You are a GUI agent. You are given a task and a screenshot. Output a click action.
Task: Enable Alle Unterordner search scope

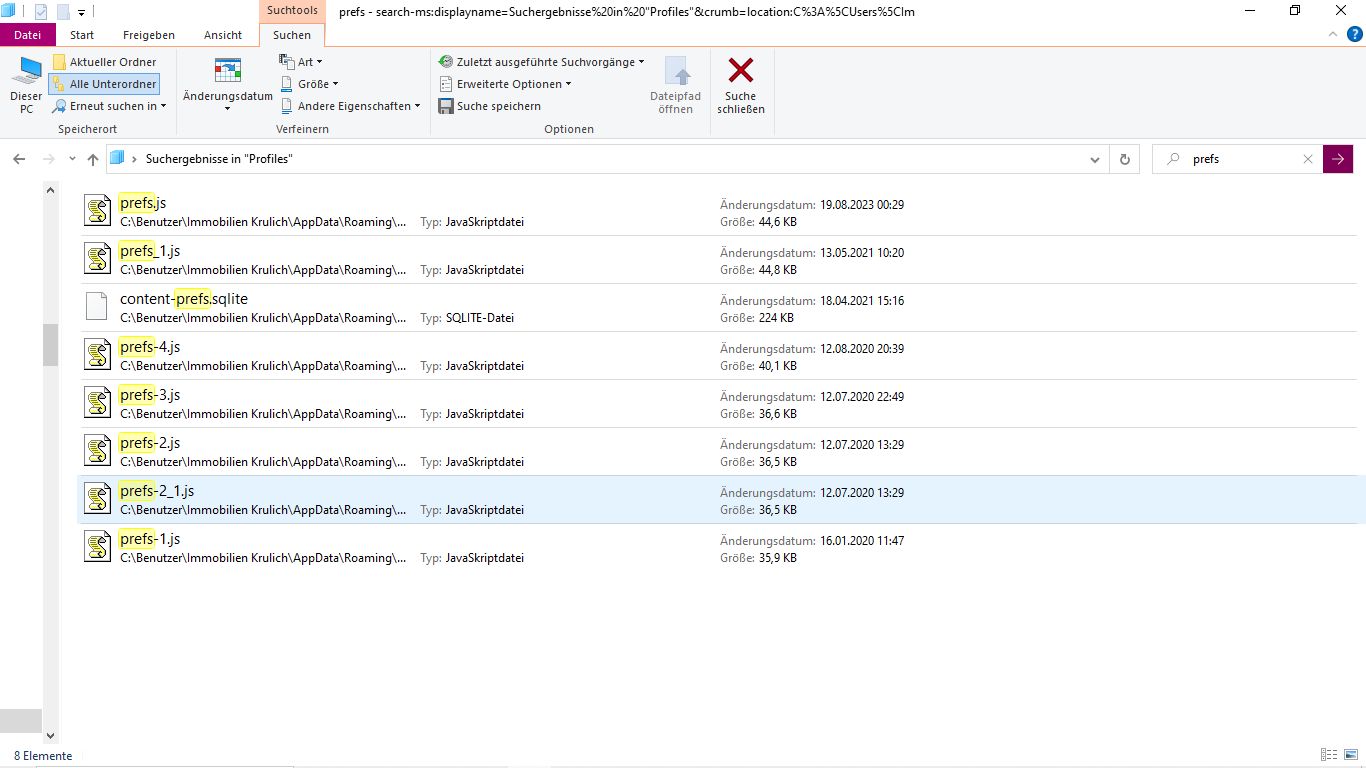tap(104, 84)
